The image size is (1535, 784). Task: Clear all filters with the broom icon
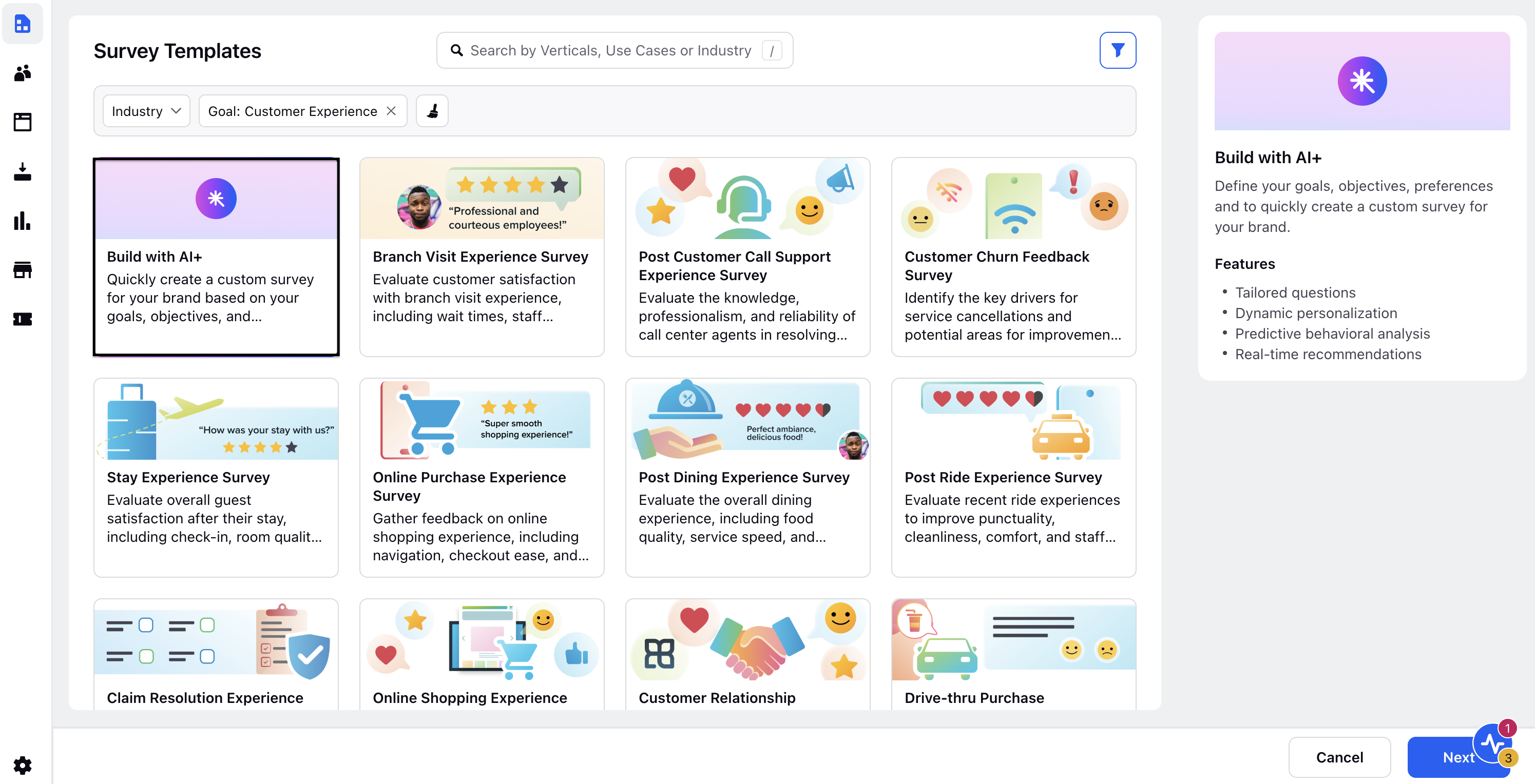click(432, 111)
